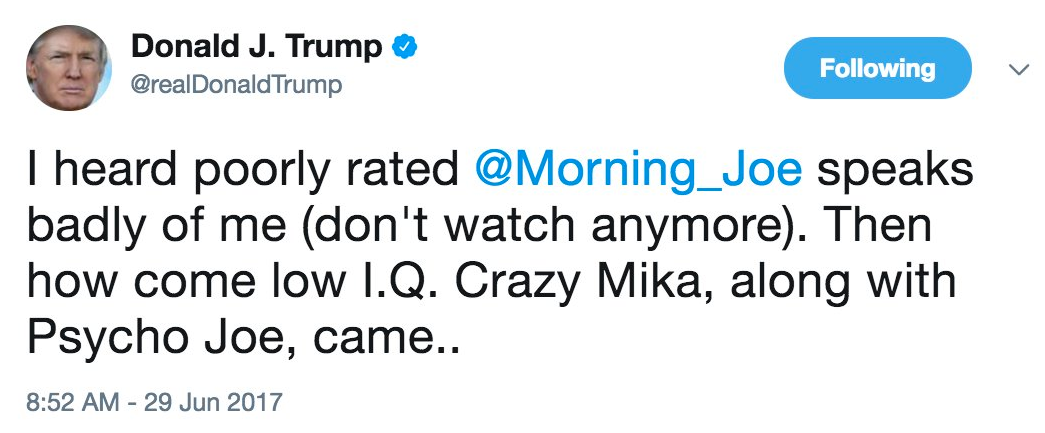Toggle the Following button

tap(877, 69)
